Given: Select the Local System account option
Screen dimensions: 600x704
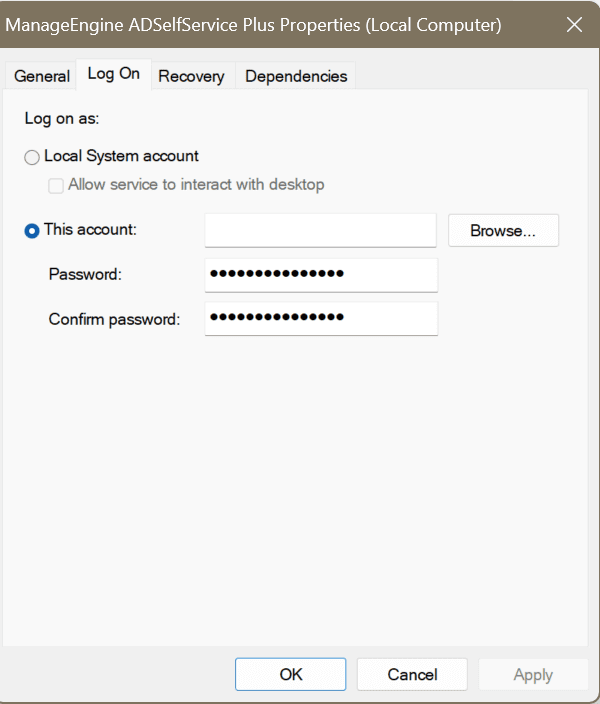Looking at the screenshot, I should (x=33, y=157).
